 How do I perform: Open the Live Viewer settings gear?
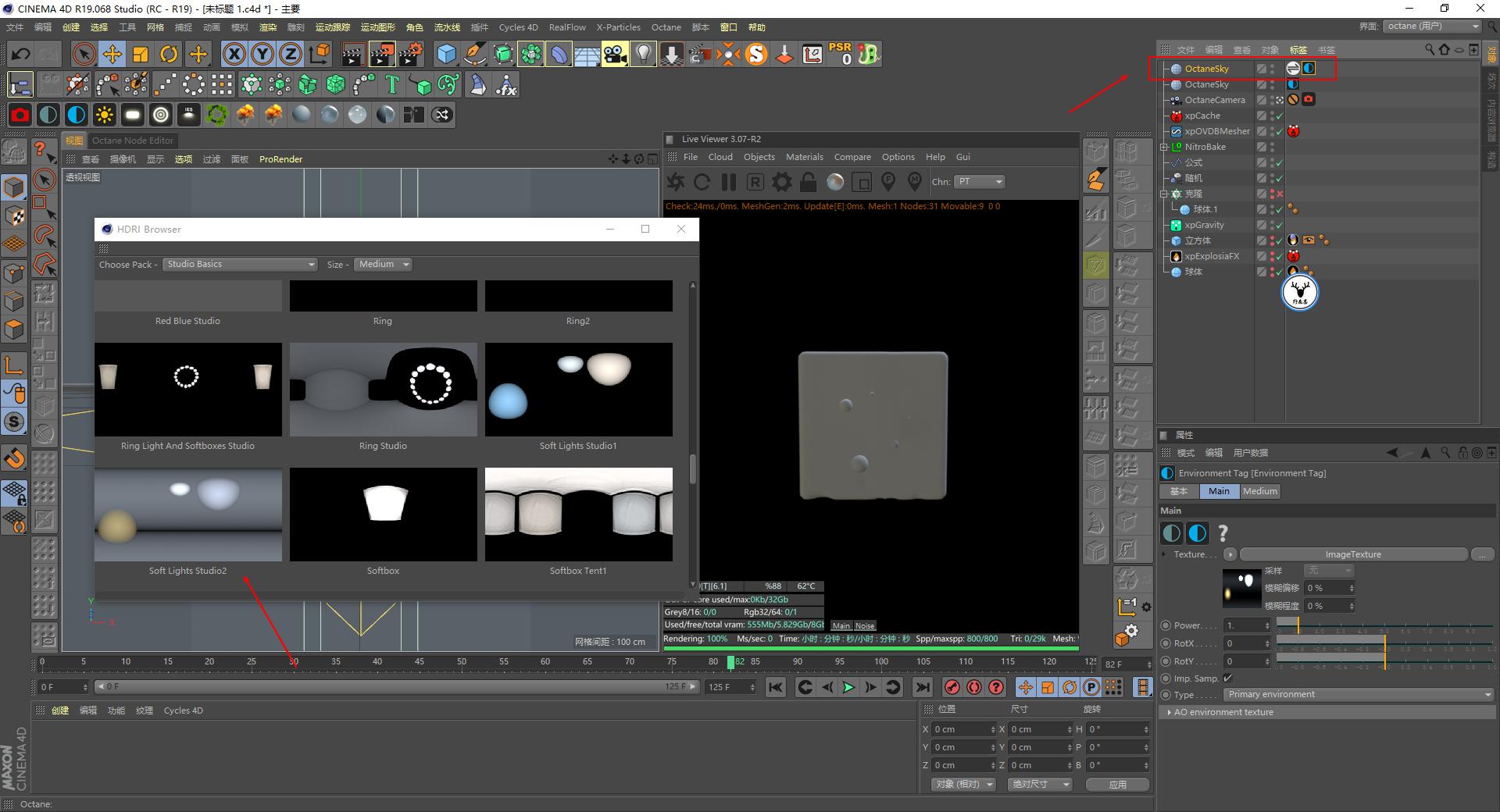click(781, 182)
